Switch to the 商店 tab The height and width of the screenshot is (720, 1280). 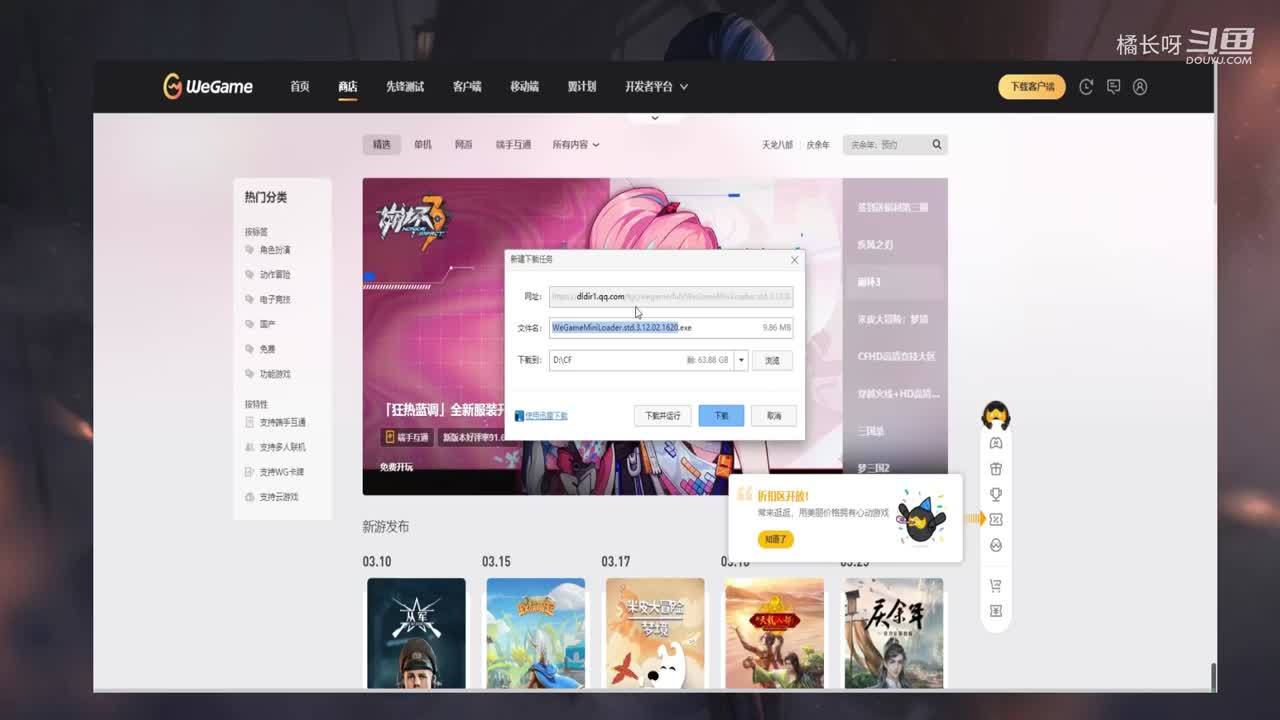click(x=347, y=87)
